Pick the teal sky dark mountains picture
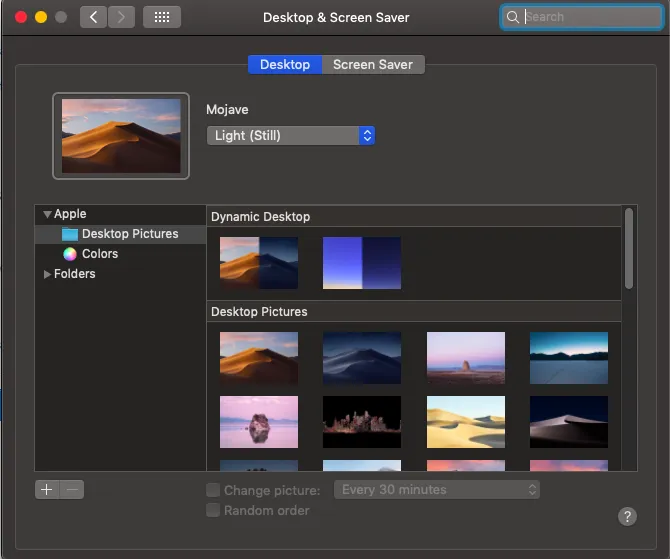The width and height of the screenshot is (670, 559). click(x=569, y=358)
